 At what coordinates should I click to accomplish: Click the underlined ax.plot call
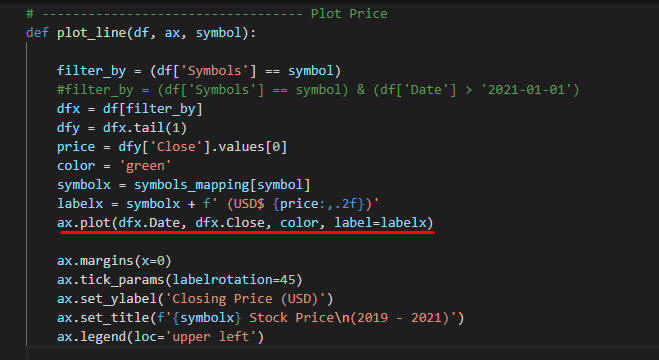click(245, 223)
